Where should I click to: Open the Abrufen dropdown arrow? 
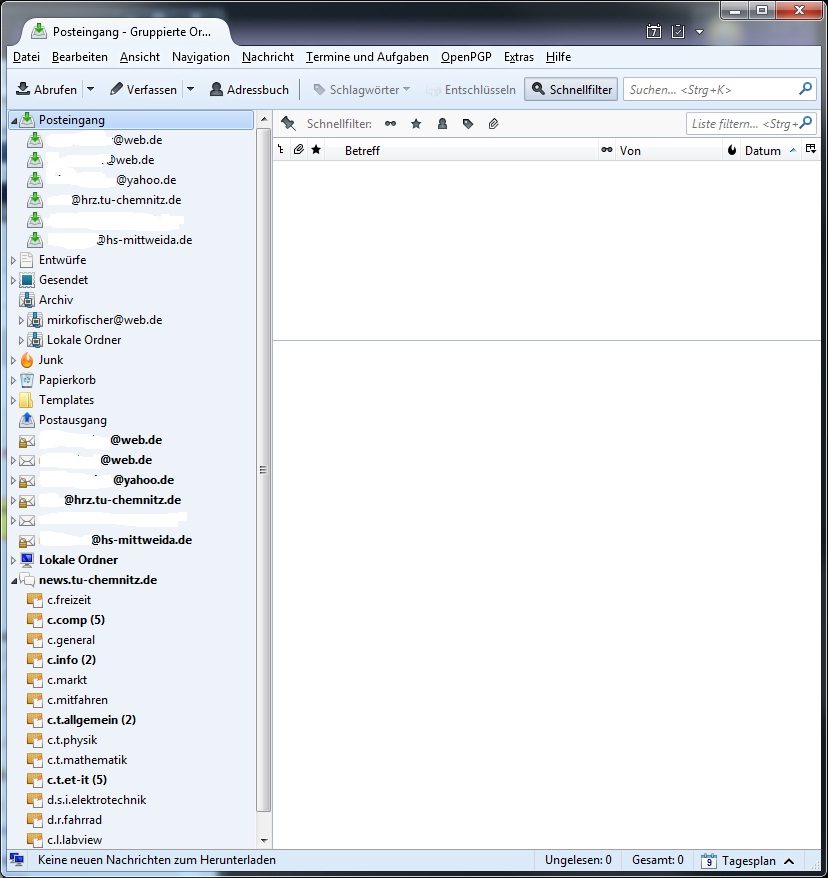[90, 89]
